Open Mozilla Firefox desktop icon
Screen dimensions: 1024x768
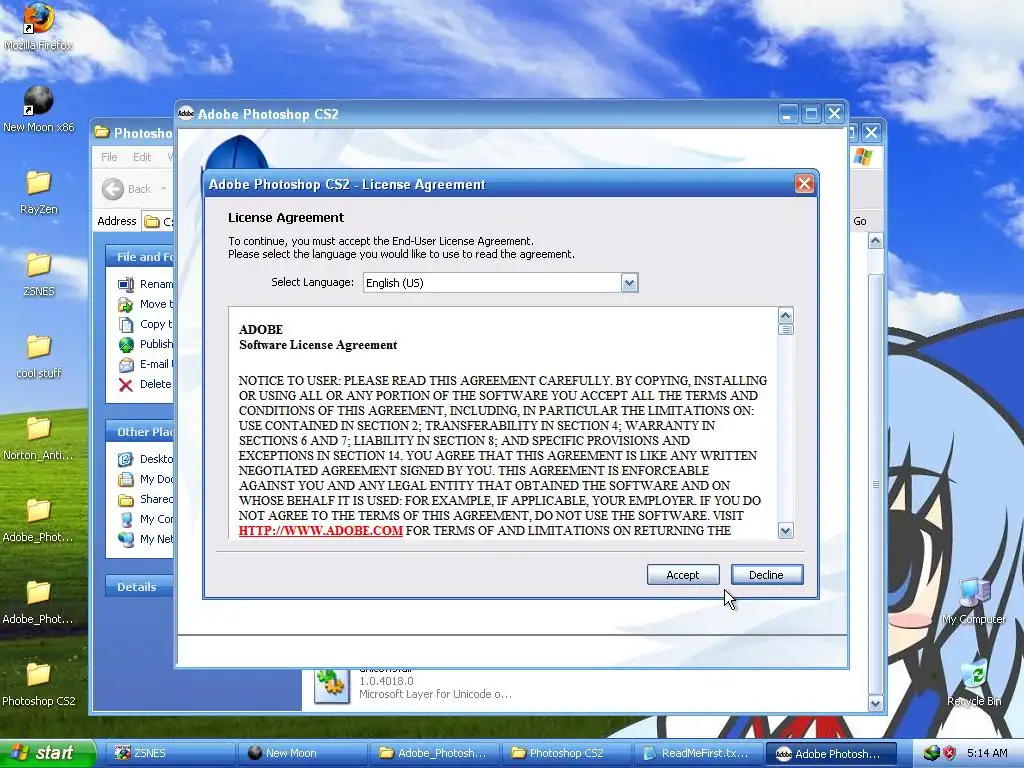coord(39,28)
